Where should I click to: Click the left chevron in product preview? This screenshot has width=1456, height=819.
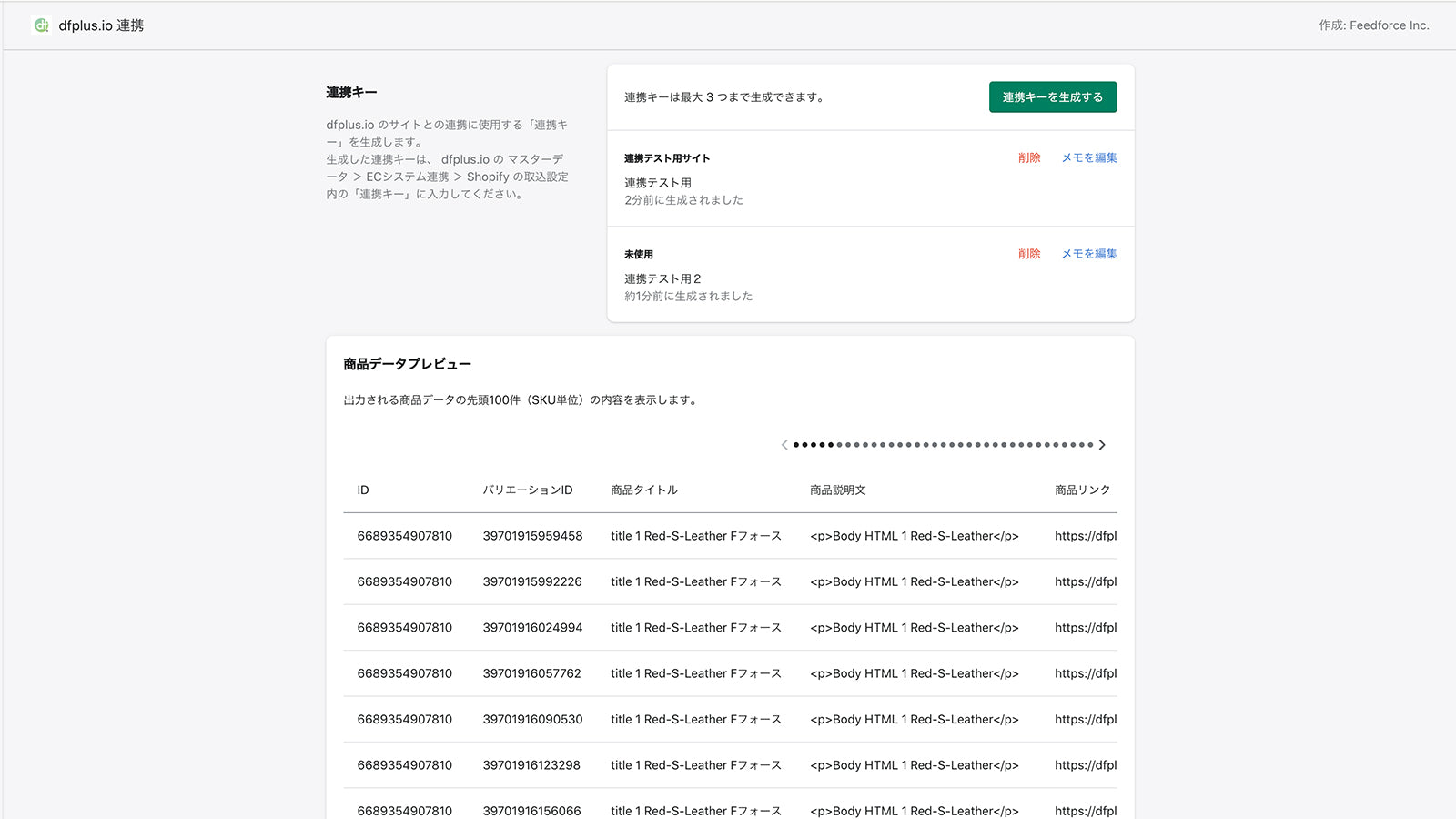pyautogui.click(x=784, y=445)
